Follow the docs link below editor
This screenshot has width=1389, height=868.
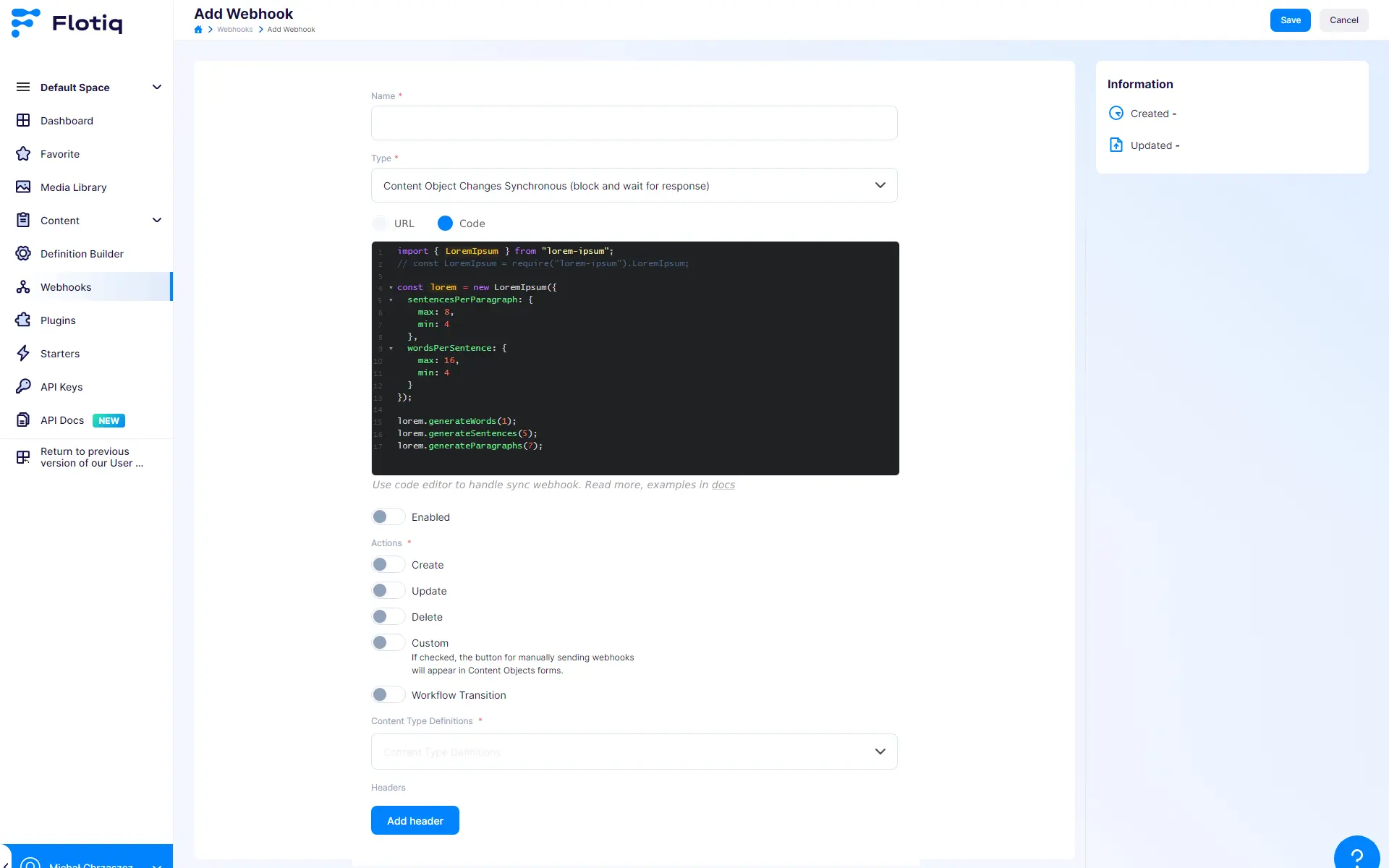[723, 485]
